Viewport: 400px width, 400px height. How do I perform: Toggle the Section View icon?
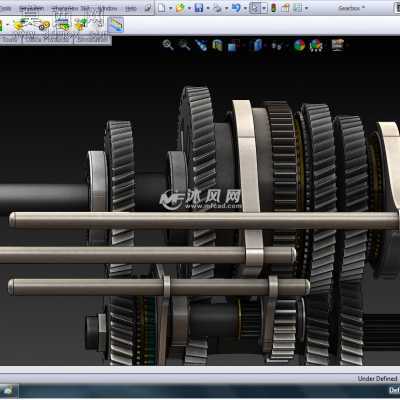click(217, 45)
